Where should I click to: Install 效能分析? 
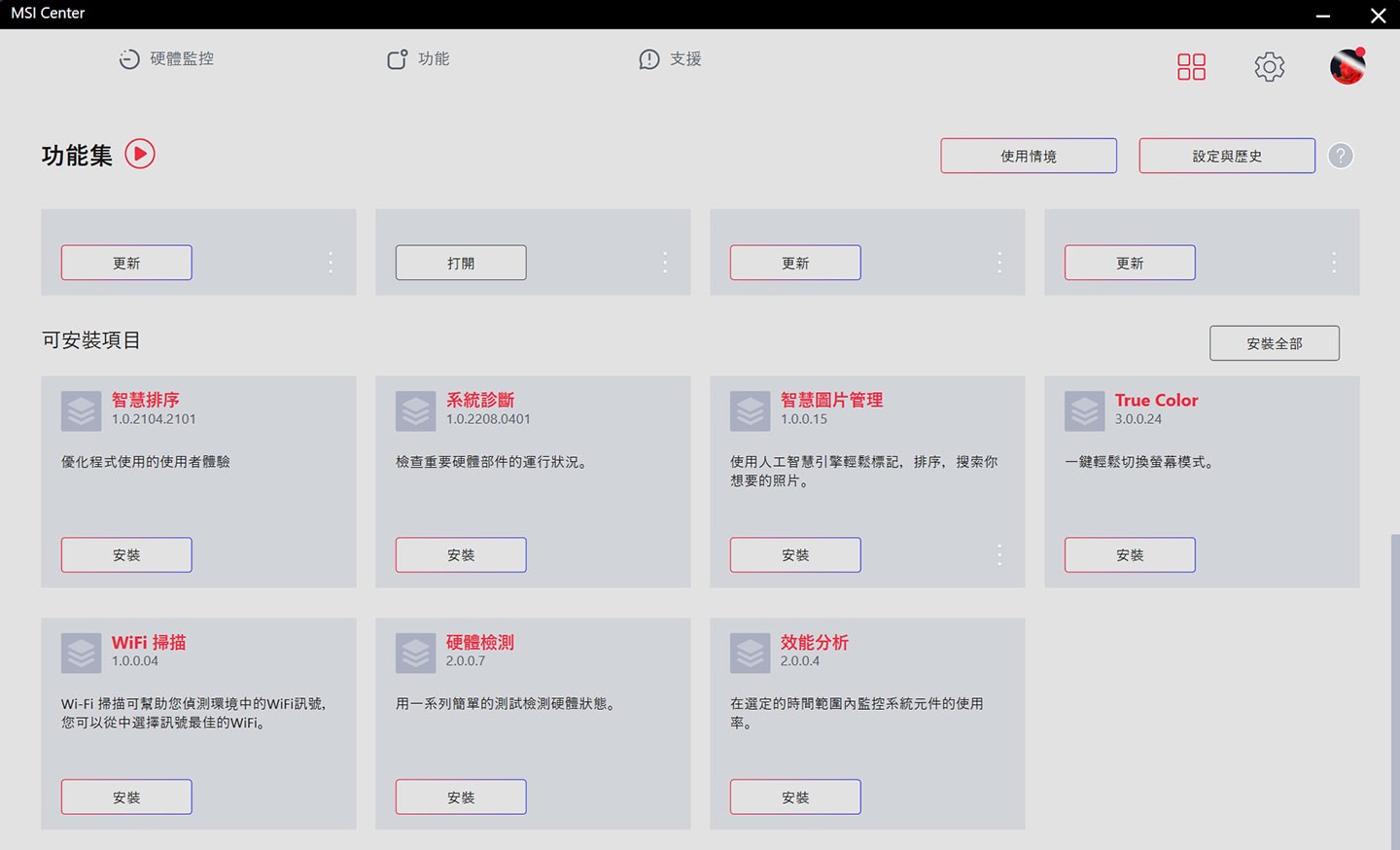[795, 797]
